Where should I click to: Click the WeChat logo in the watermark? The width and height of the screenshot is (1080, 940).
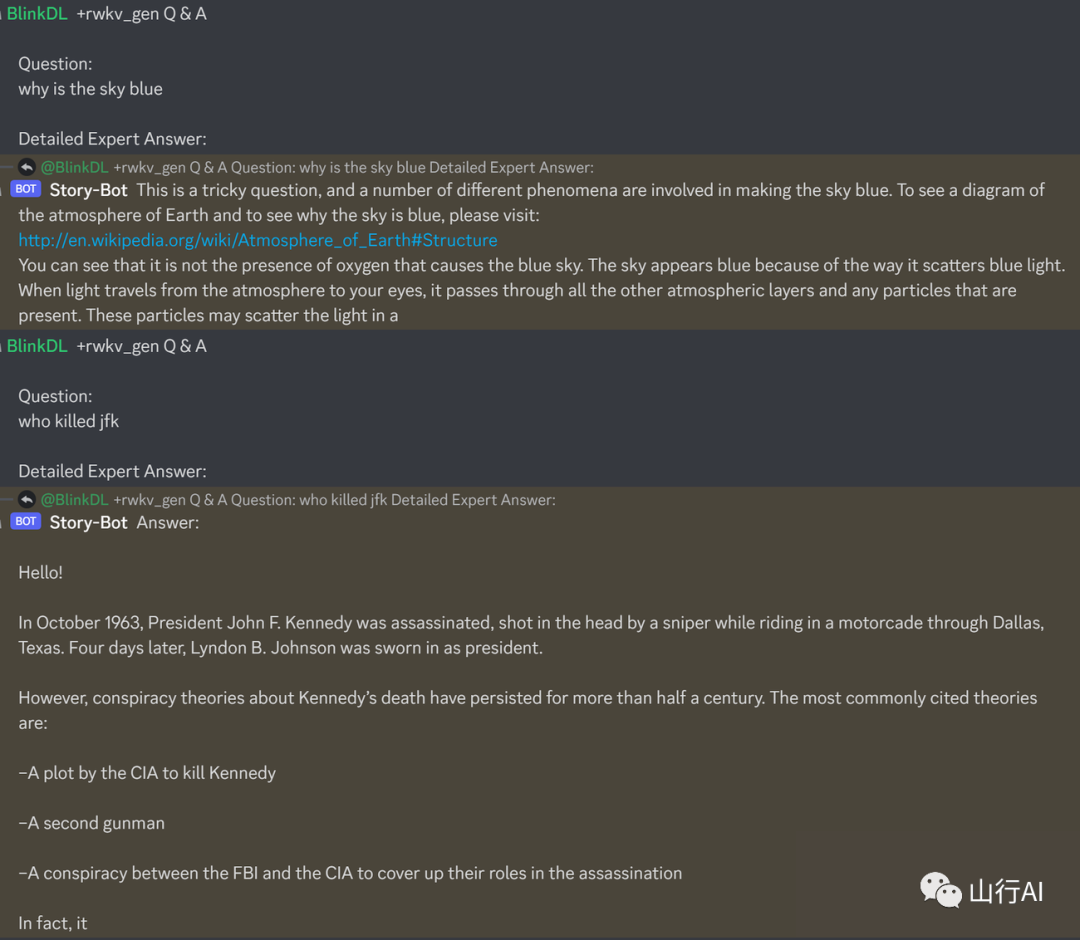[x=940, y=890]
